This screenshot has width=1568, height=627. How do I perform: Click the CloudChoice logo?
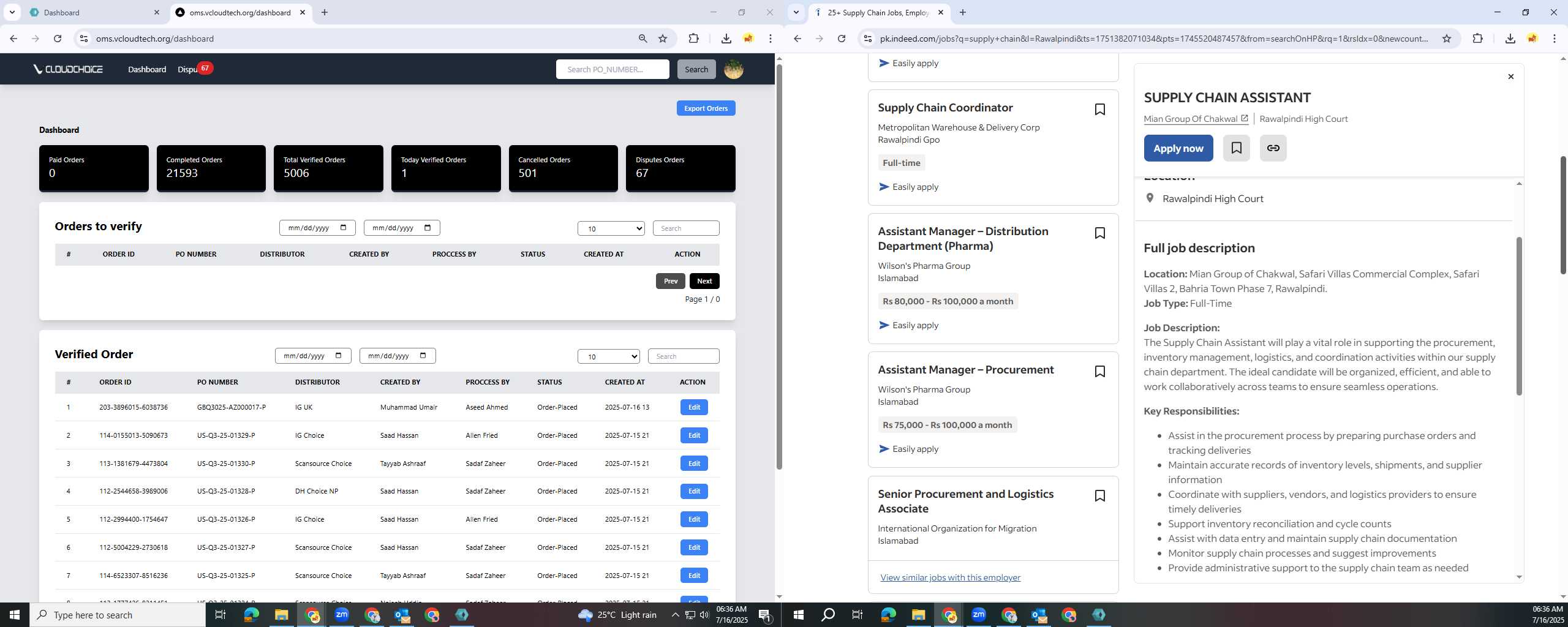click(x=68, y=69)
